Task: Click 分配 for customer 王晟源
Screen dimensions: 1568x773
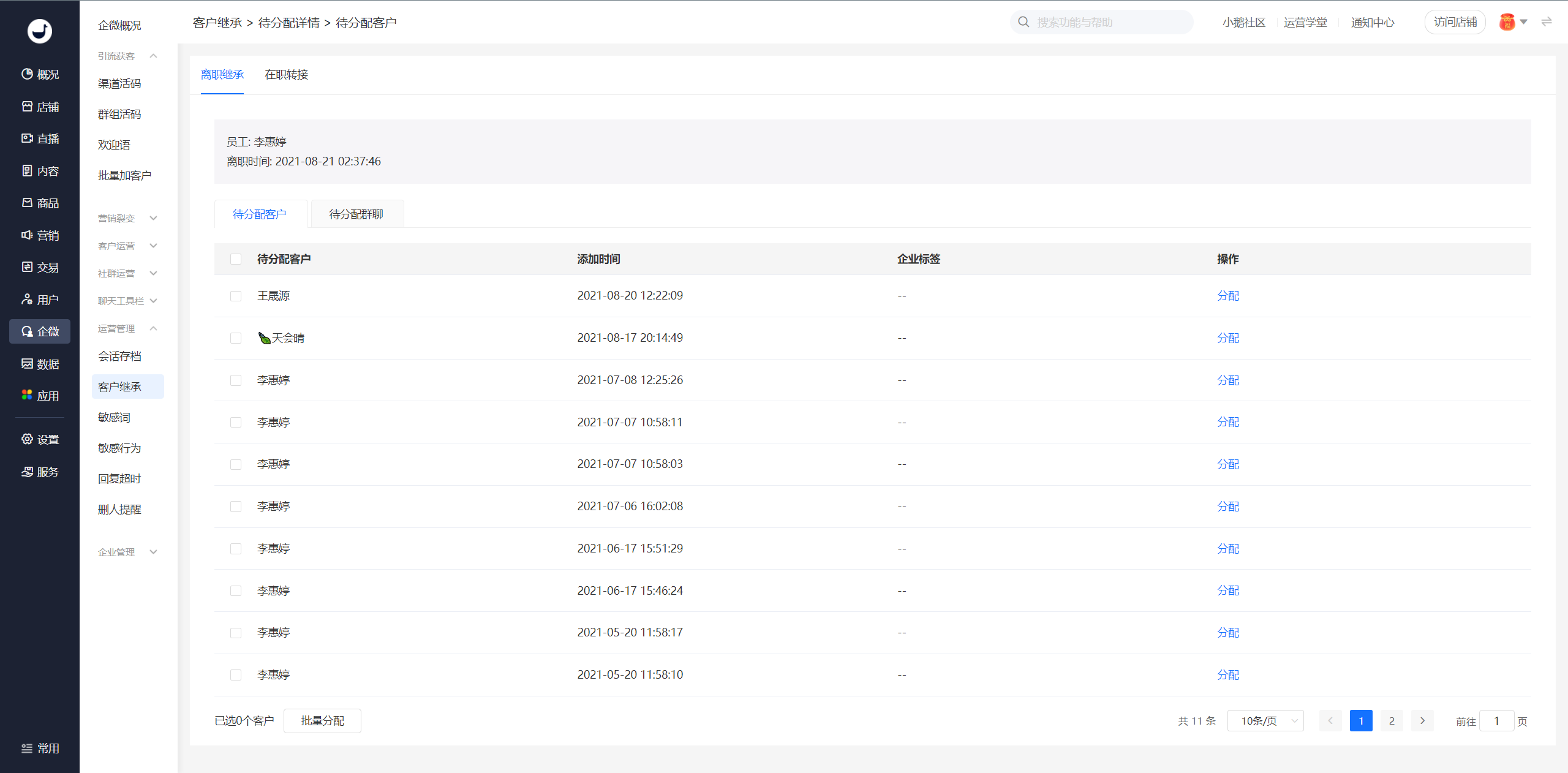Action: coord(1227,296)
